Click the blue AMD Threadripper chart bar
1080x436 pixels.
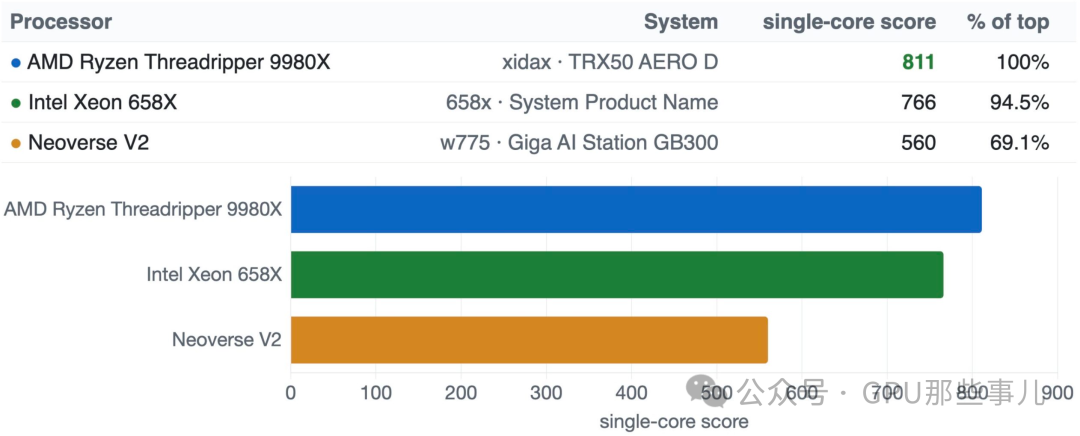[x=636, y=209]
